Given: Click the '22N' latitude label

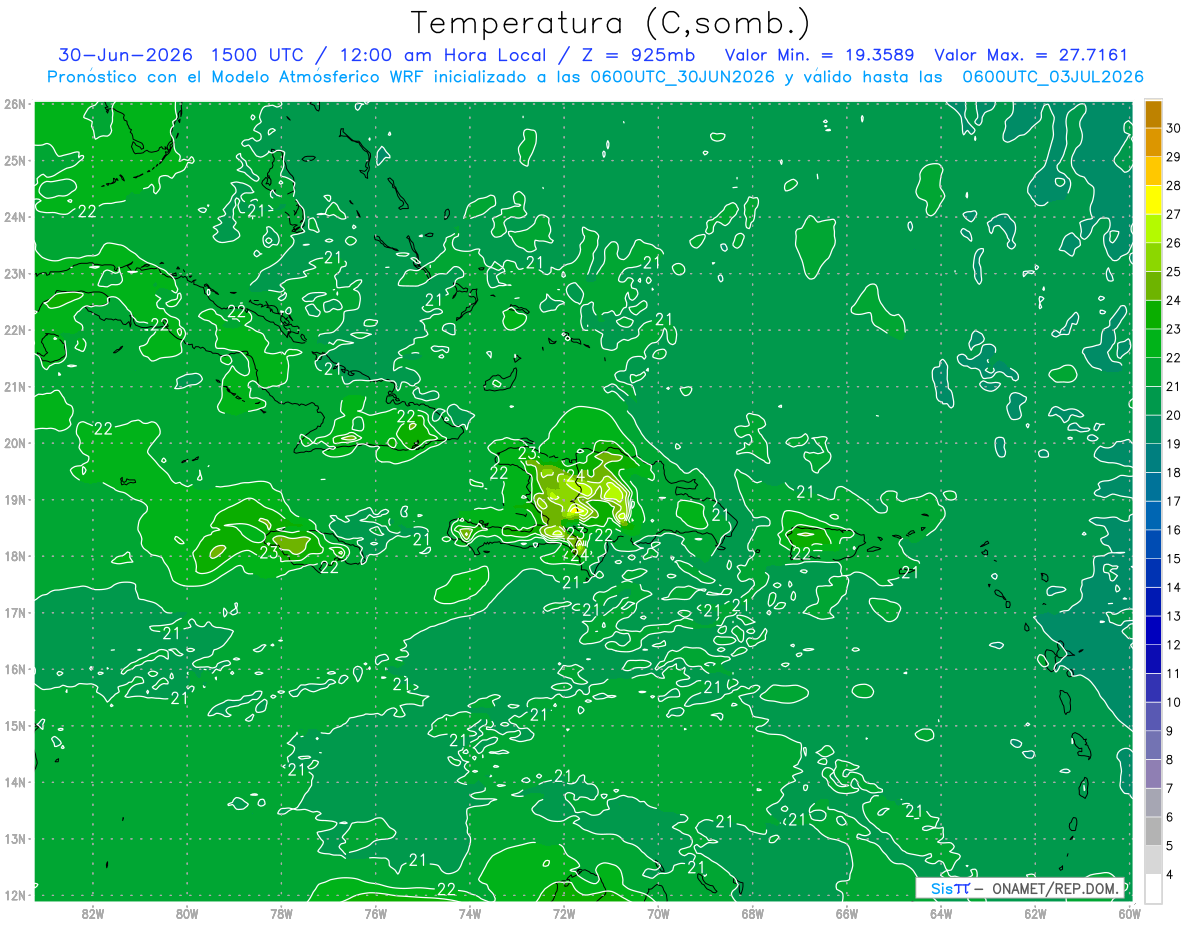Looking at the screenshot, I should coord(15,330).
